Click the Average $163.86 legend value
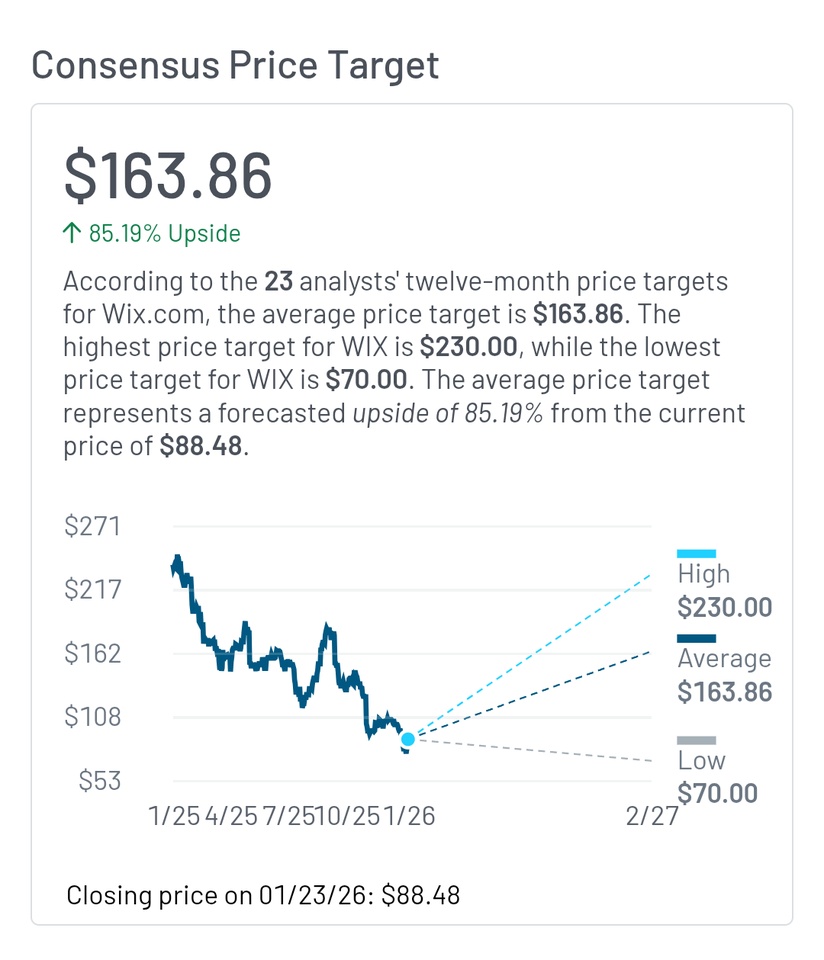 (x=725, y=691)
